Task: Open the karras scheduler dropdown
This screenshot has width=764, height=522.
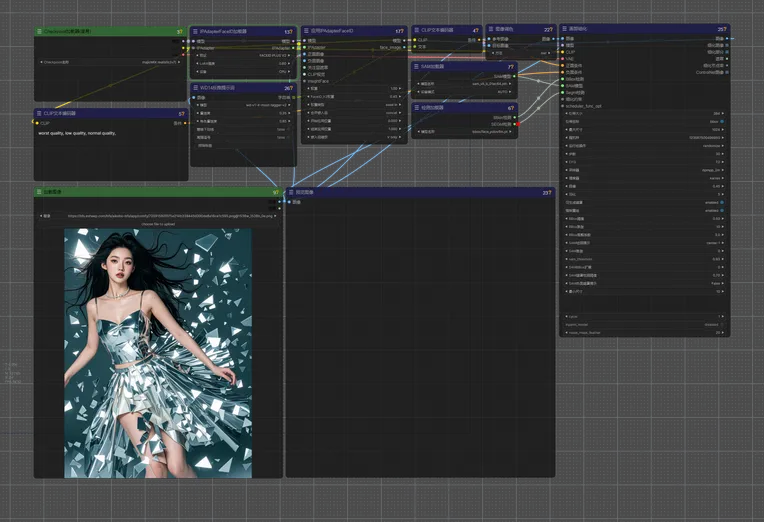Action: (644, 178)
